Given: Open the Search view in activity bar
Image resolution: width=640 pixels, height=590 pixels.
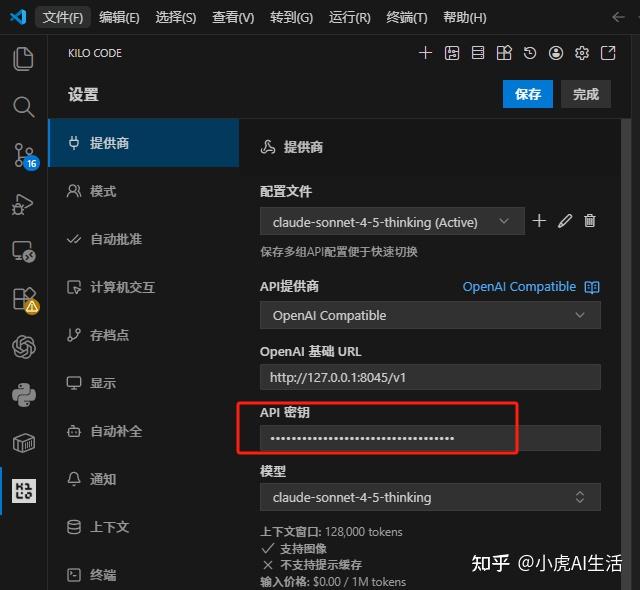Looking at the screenshot, I should coord(23,107).
